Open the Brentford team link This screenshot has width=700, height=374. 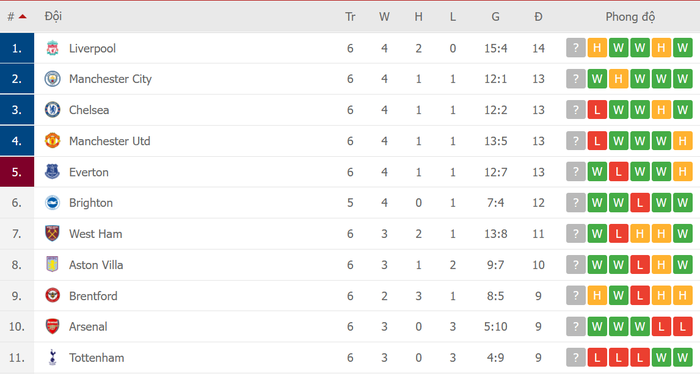click(x=93, y=296)
